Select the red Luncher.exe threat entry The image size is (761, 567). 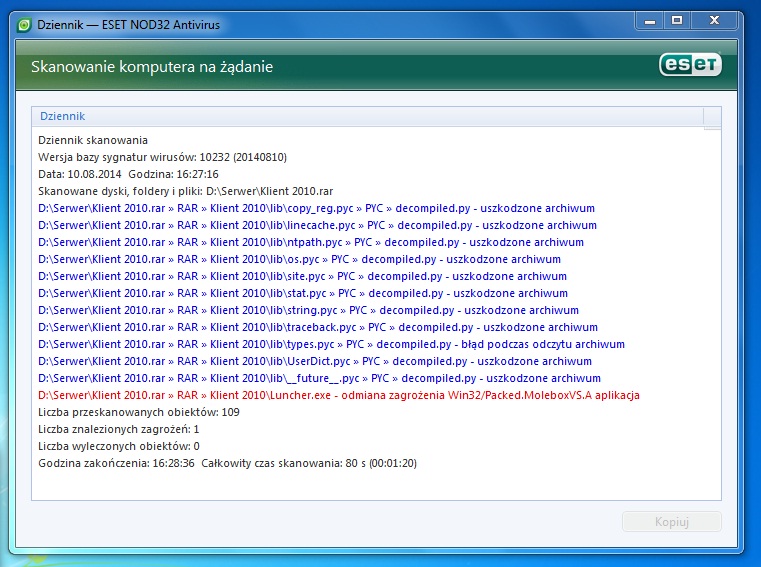pyautogui.click(x=339, y=395)
